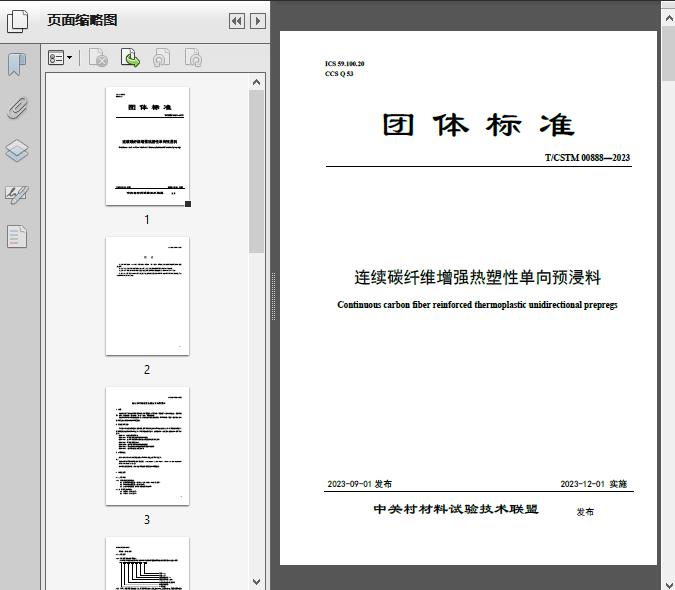Viewport: 675px width, 590px height.
Task: Select page 3 thumbnail
Action: (x=147, y=446)
